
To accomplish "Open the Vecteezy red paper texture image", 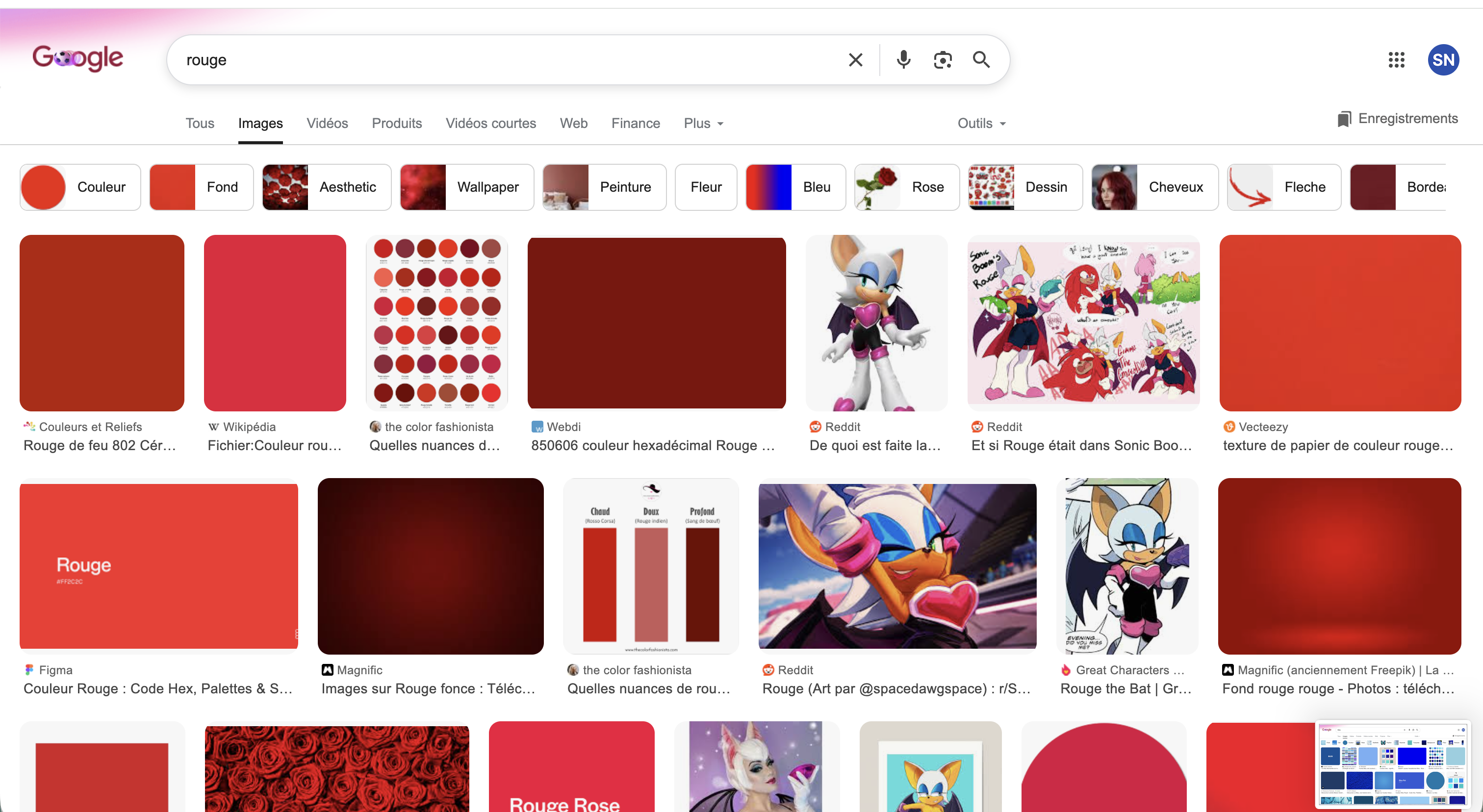I will (1340, 323).
